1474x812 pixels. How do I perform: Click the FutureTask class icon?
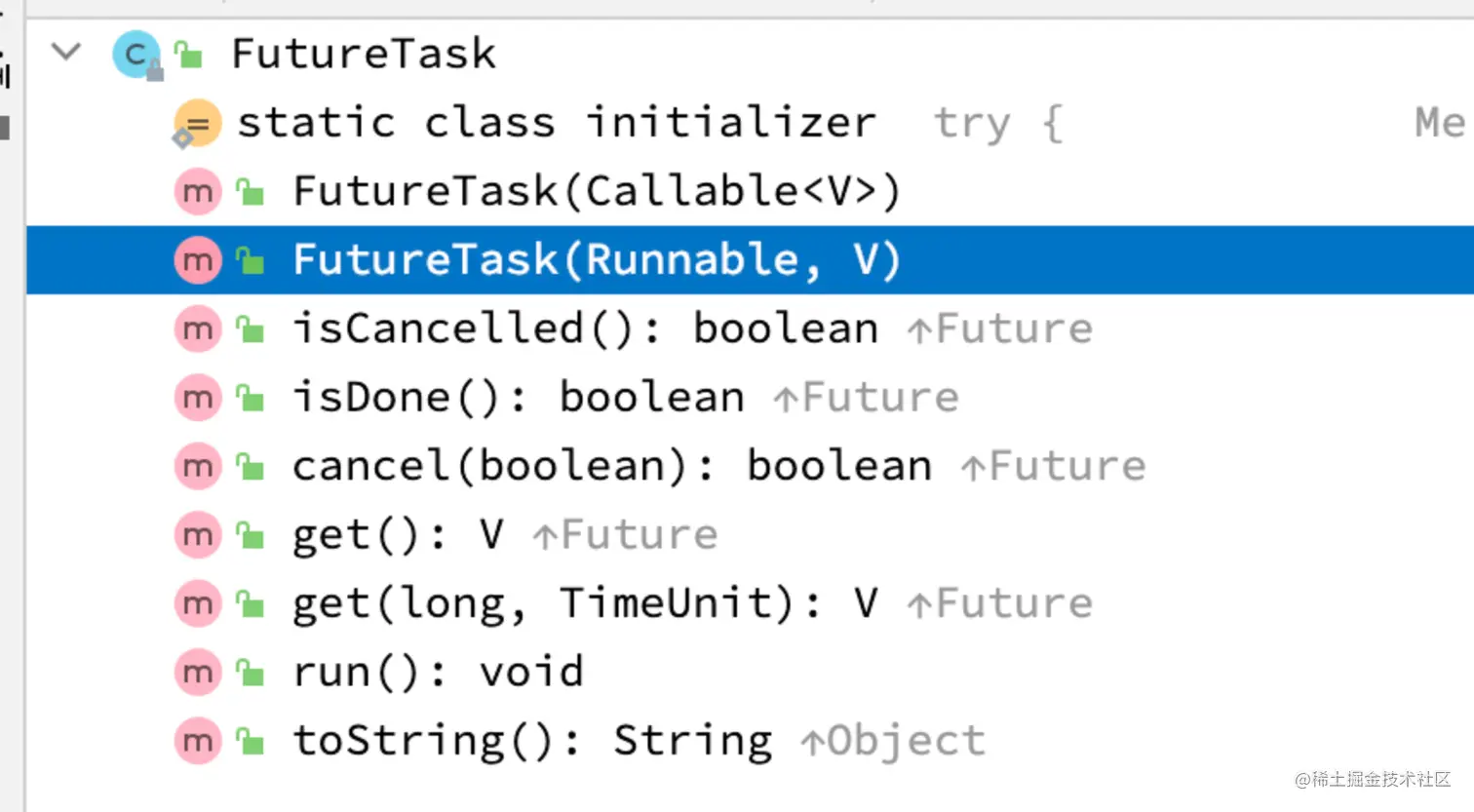[136, 55]
